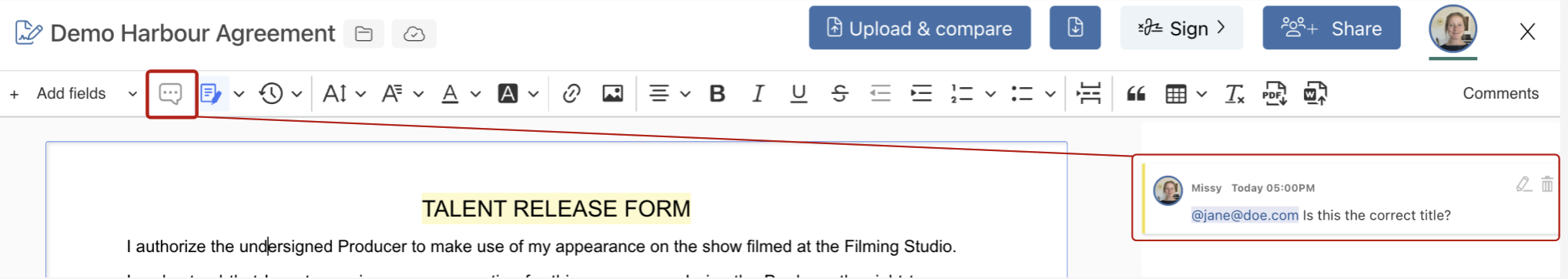This screenshot has height=279, width=1568.
Task: Click the TALENT RELEASE FORM heading
Action: [x=556, y=209]
